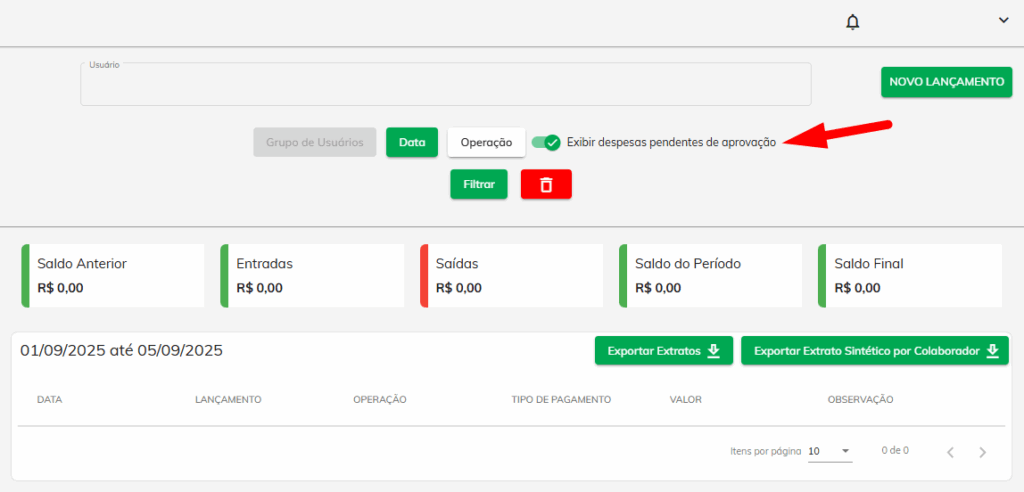Click download icon in Exportar Extratos

pyautogui.click(x=714, y=351)
